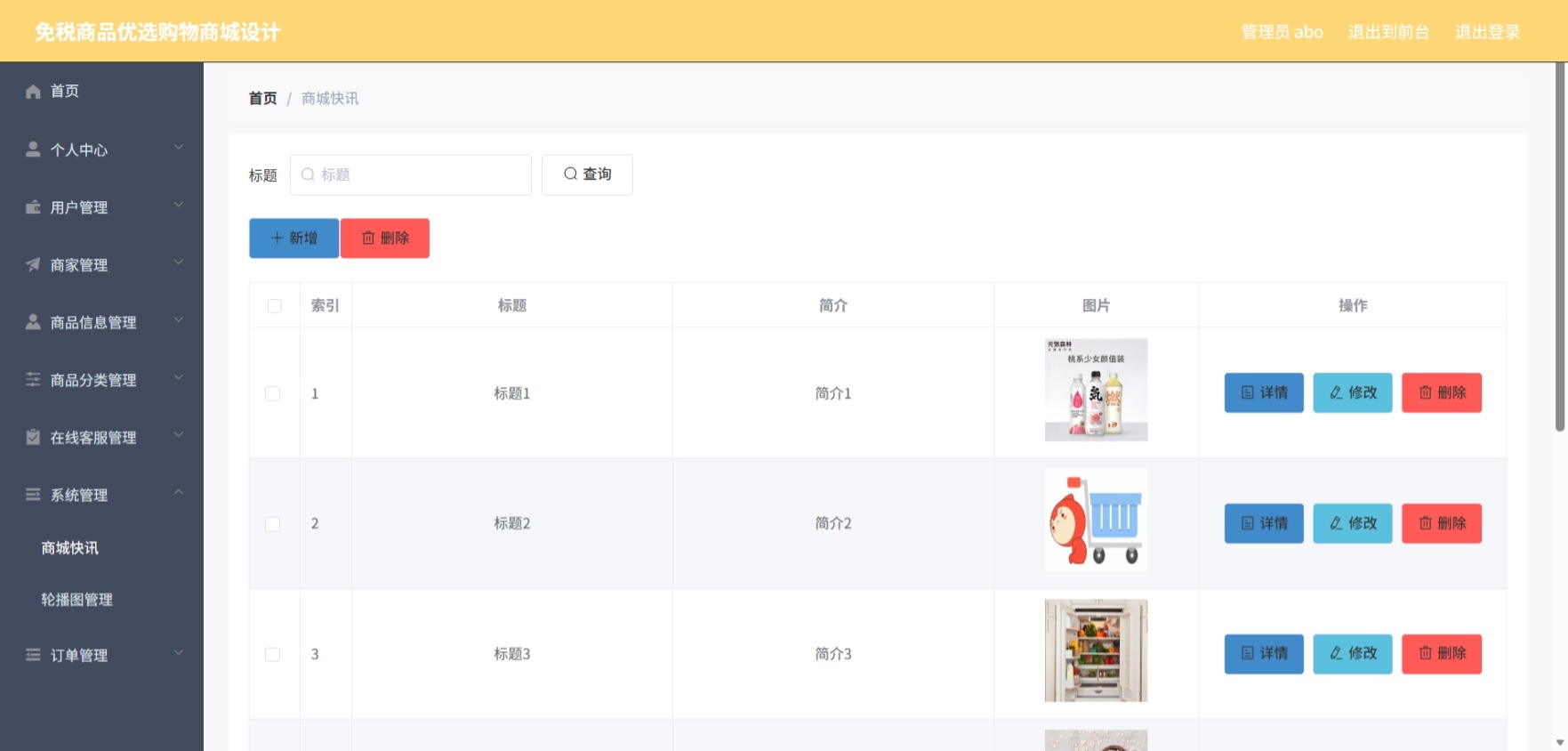Click the 首页 breadcrumb link
Screen dimensions: 1568x751
click(262, 98)
